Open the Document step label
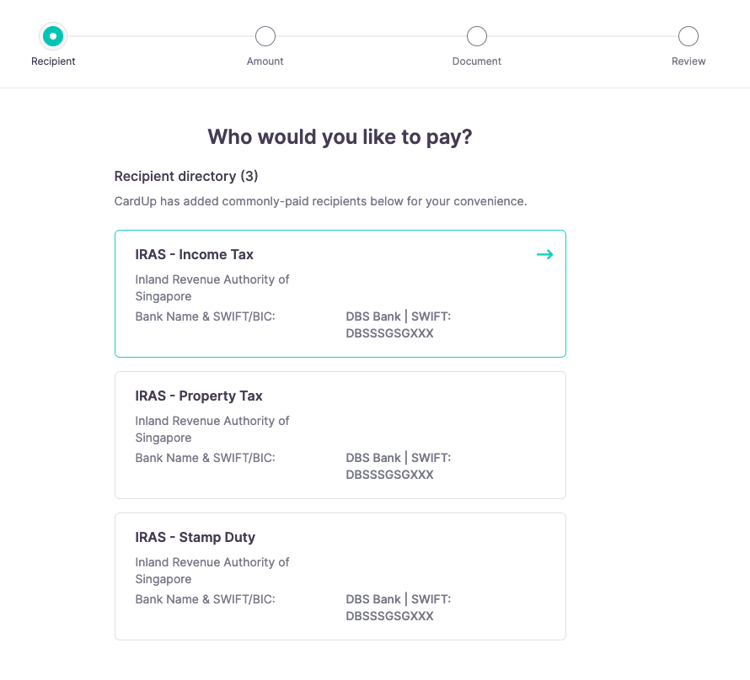750x680 pixels. (x=477, y=61)
